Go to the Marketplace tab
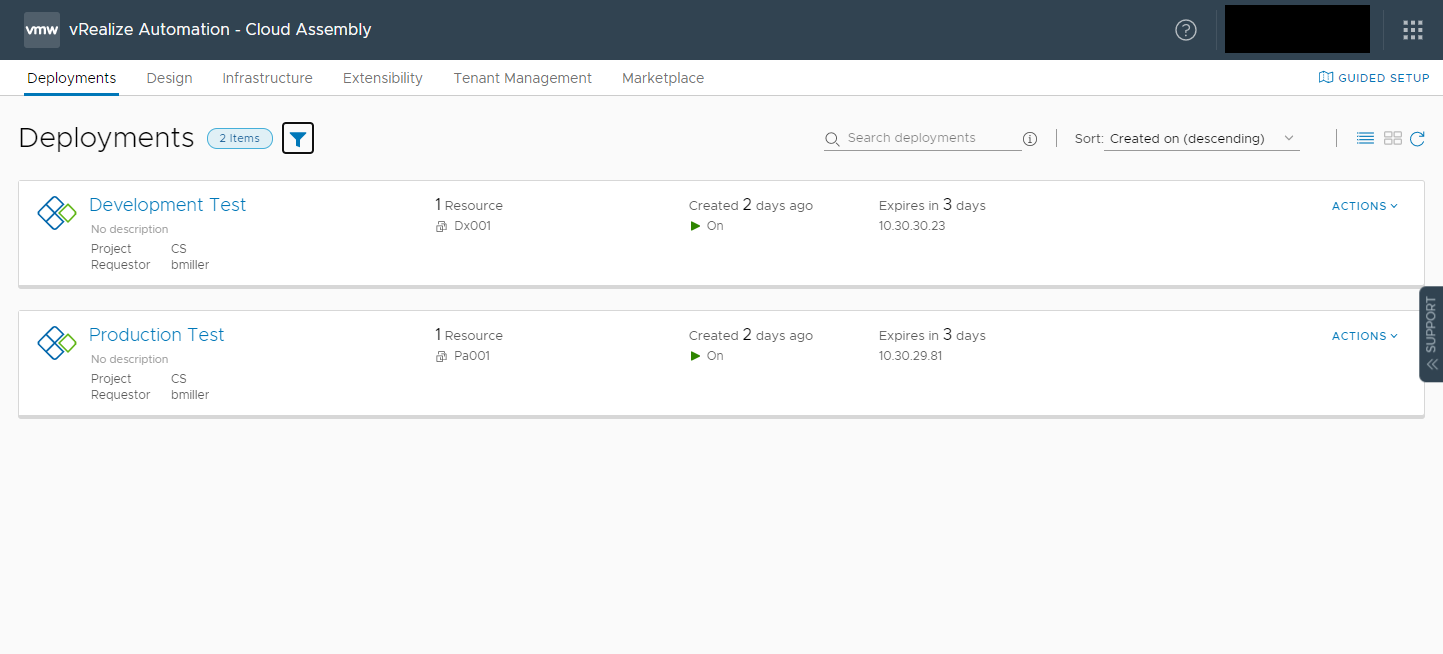Screen dimensions: 1443x654 point(663,78)
